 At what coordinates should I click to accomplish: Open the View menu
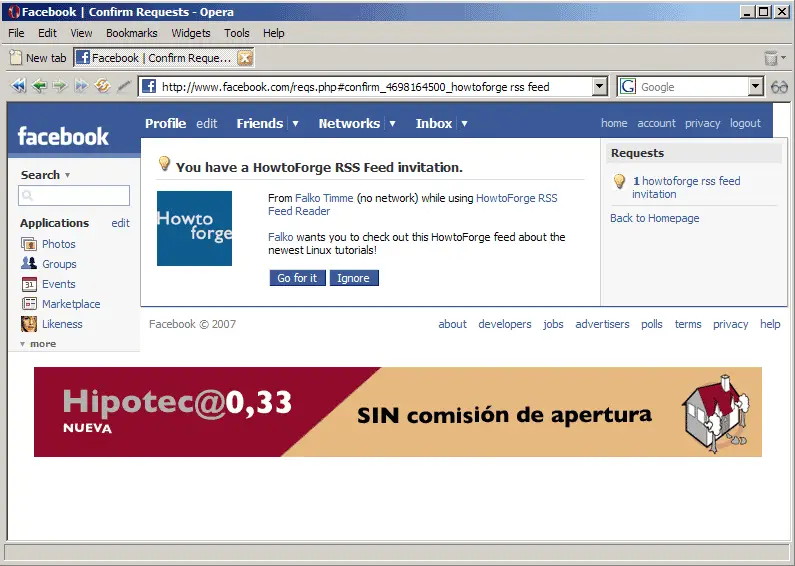point(81,33)
